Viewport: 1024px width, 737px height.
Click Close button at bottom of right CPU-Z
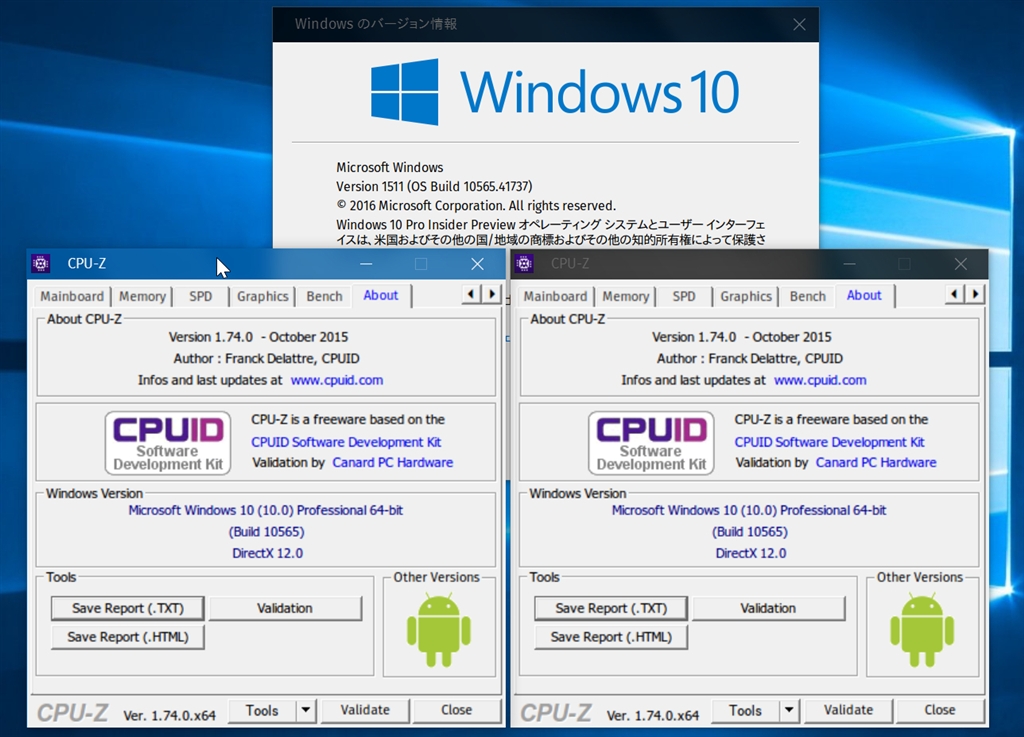click(940, 710)
